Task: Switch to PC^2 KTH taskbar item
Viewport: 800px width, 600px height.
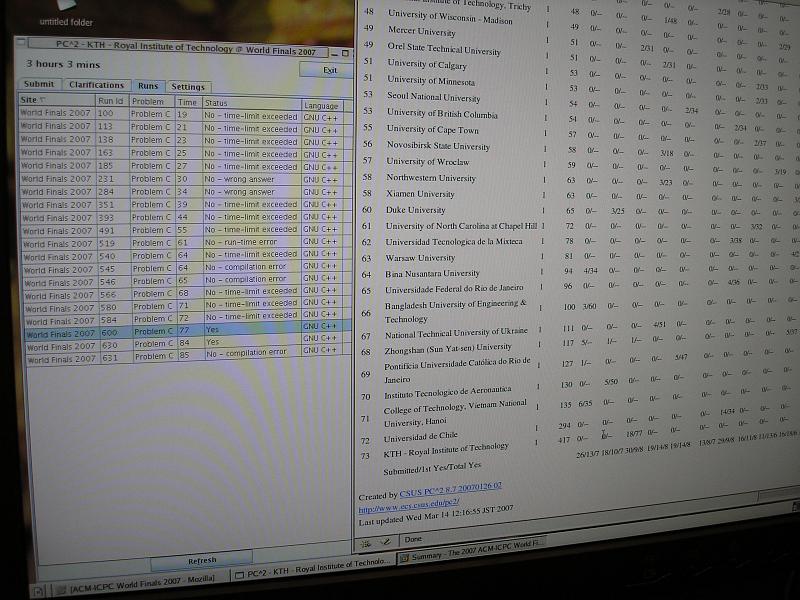Action: click(x=313, y=568)
